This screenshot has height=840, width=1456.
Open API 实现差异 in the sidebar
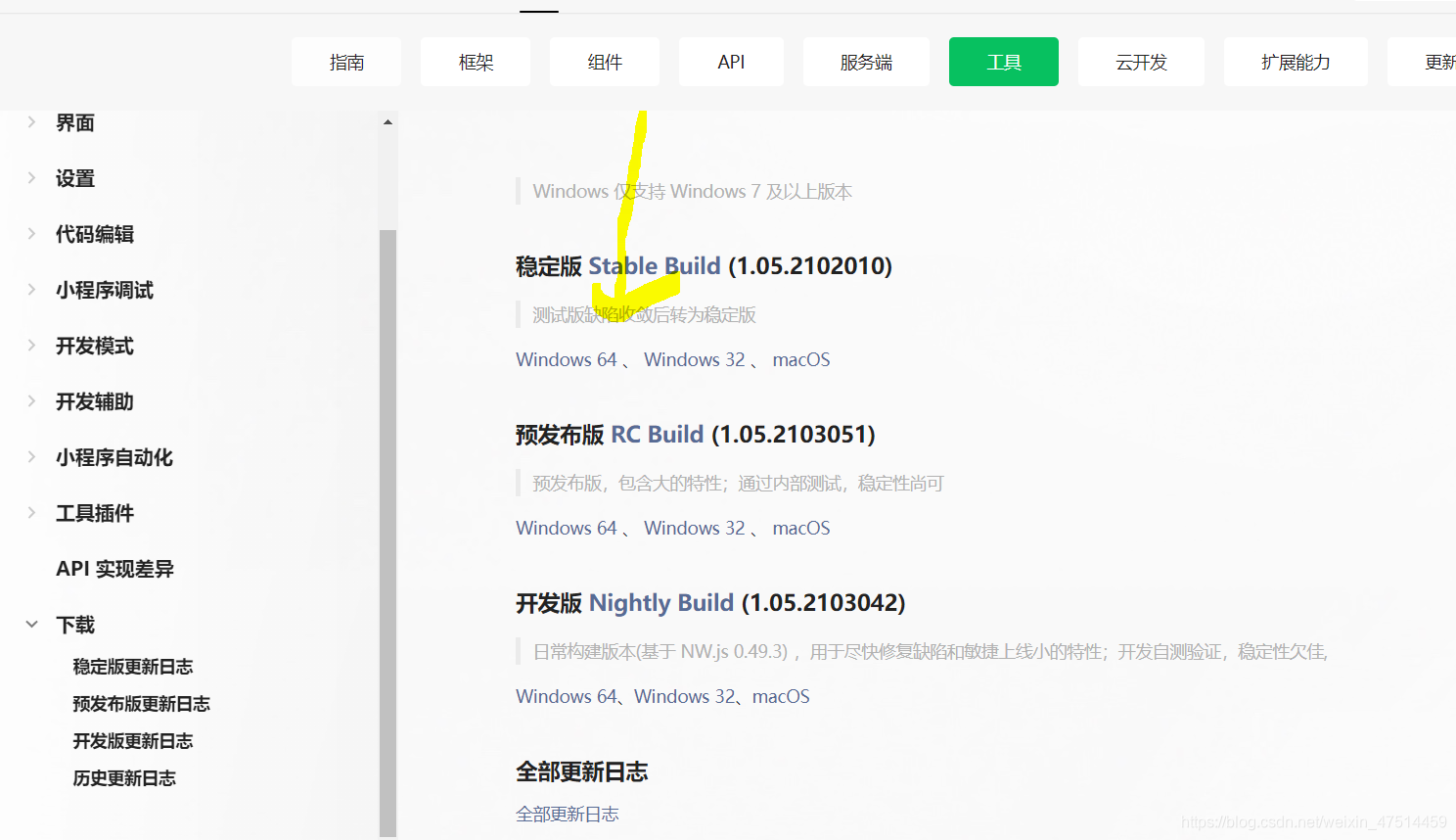(x=114, y=569)
